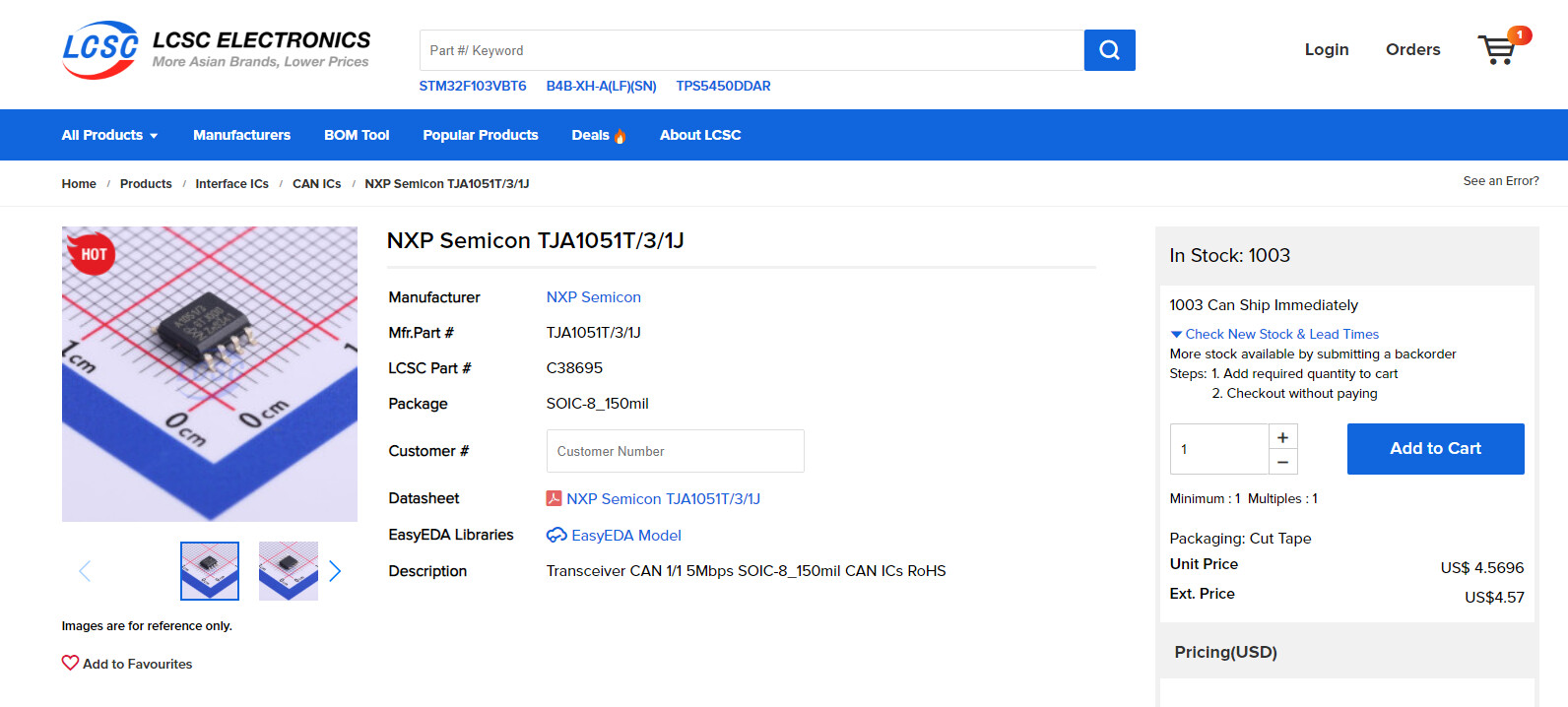The height and width of the screenshot is (707, 1568).
Task: Click the Customer Number input field
Action: [675, 451]
